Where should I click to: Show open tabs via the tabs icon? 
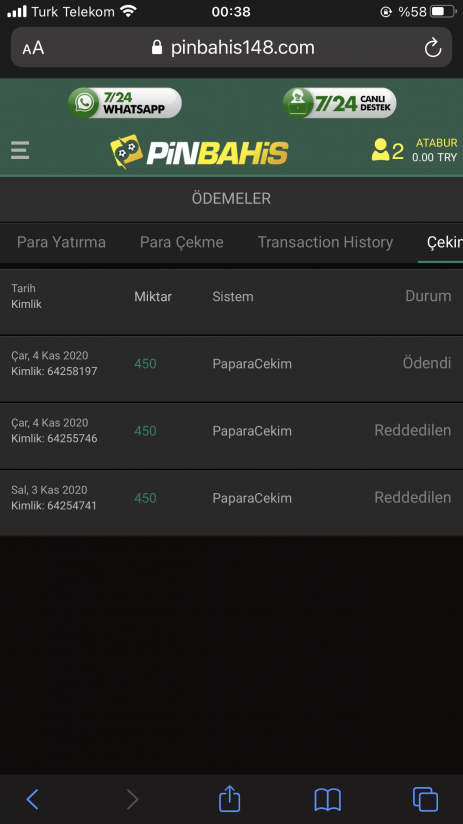click(425, 799)
